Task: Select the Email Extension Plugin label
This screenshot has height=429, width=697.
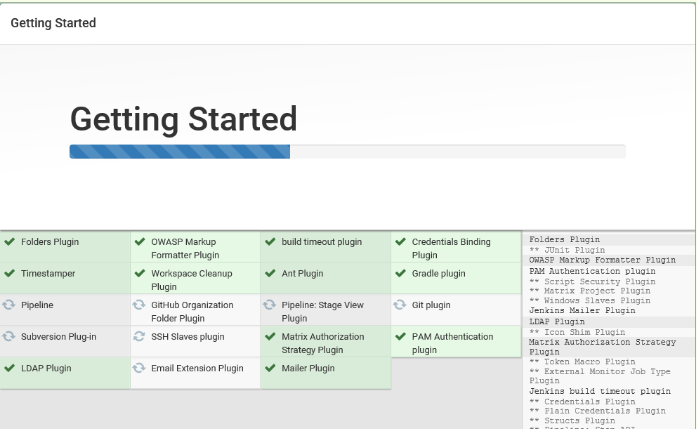Action: tap(197, 368)
